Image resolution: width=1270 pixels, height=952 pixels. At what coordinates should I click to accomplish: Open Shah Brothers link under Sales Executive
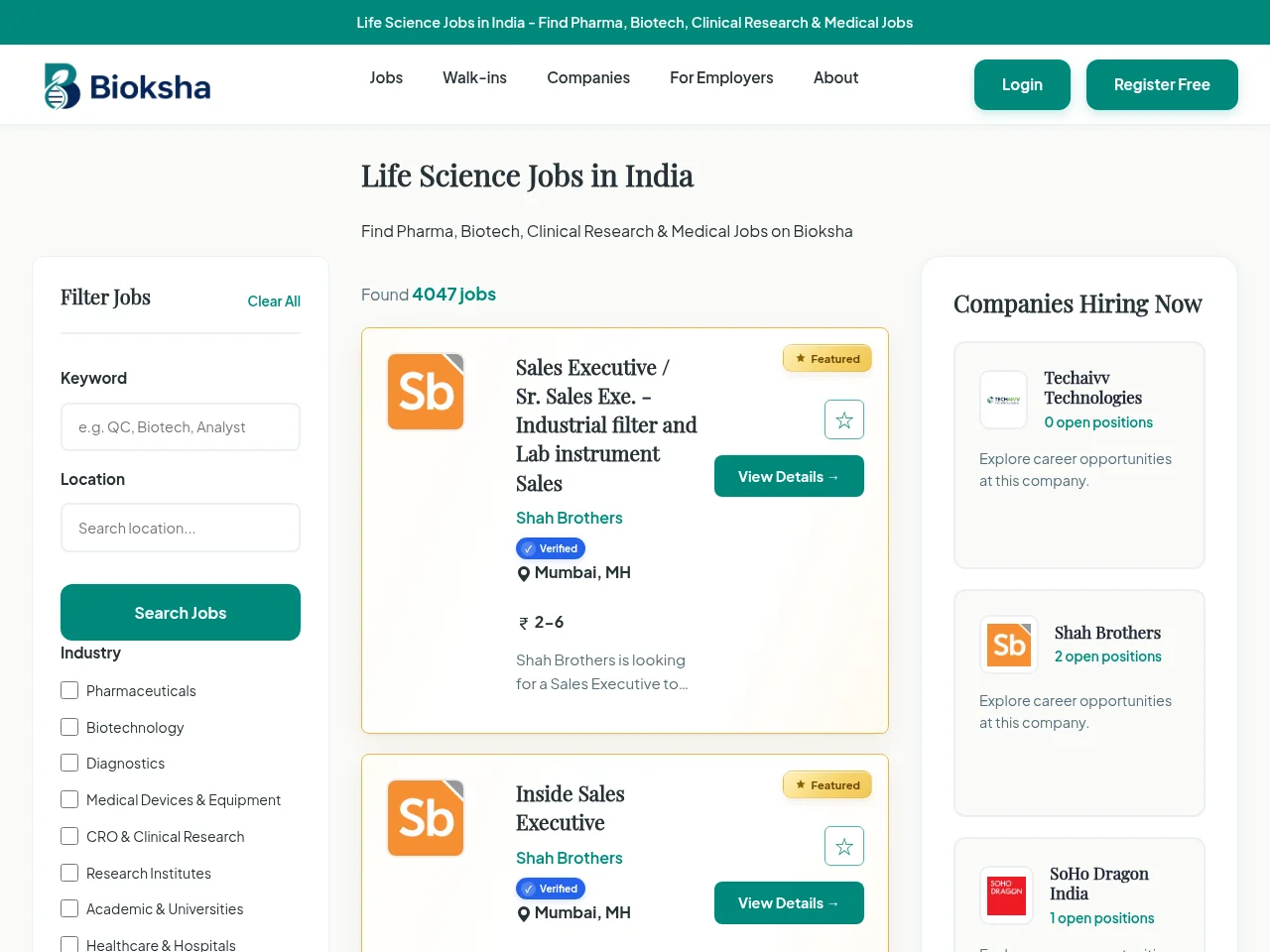(x=570, y=518)
